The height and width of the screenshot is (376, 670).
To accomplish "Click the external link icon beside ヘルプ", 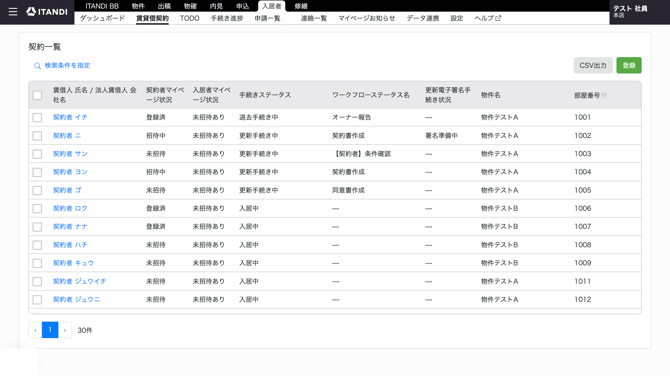I will point(498,18).
